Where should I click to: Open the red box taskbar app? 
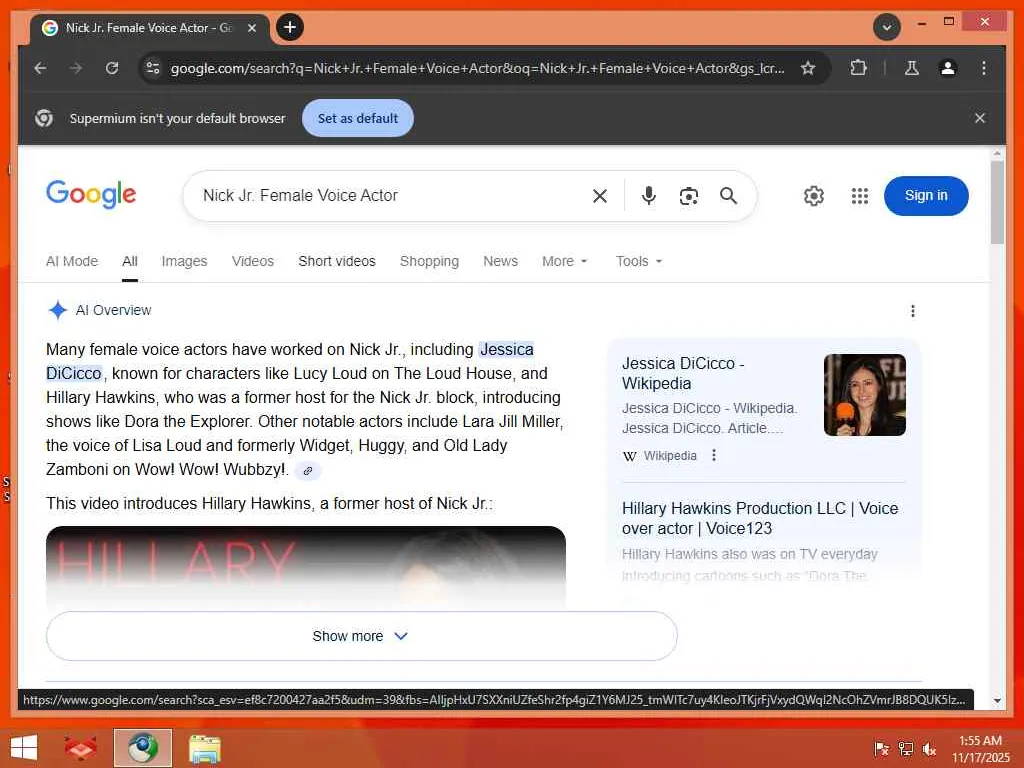coord(80,748)
